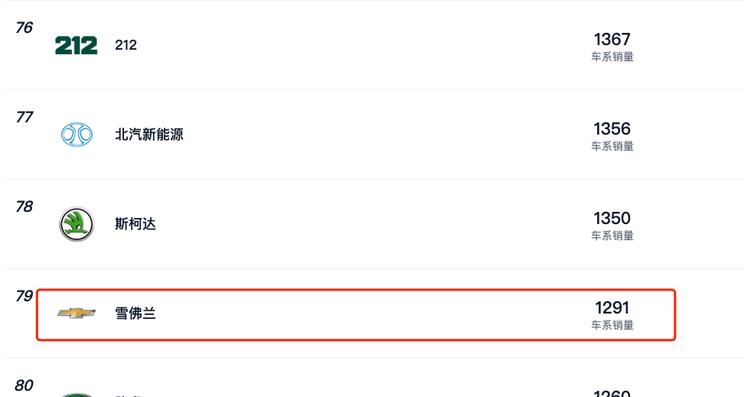The image size is (744, 397).
Task: Select rank number 80
Action: point(24,386)
